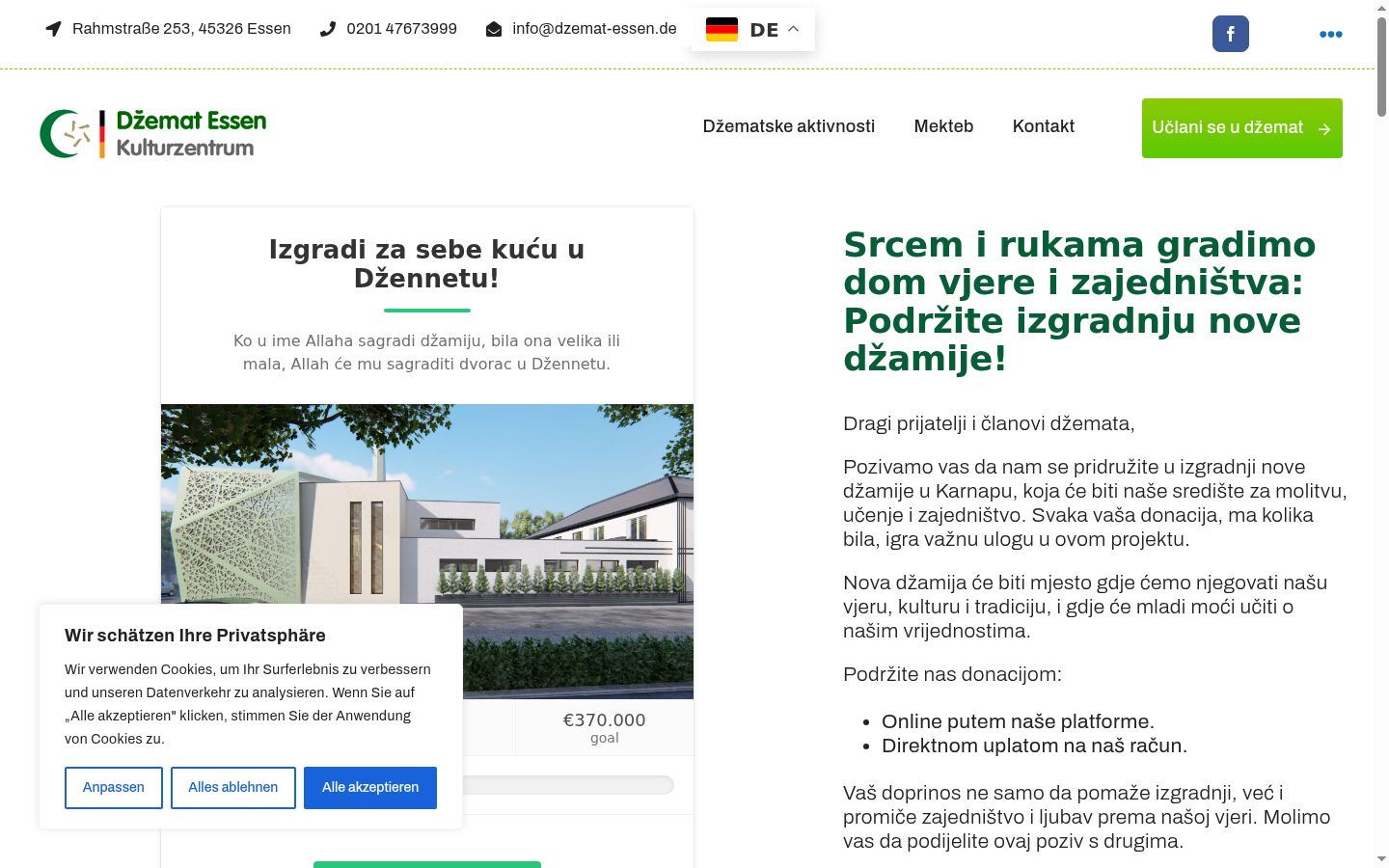Click cookie title Wir schätzen Ihre Privatsphäre
Viewport: 1389px width, 868px height.
point(195,636)
